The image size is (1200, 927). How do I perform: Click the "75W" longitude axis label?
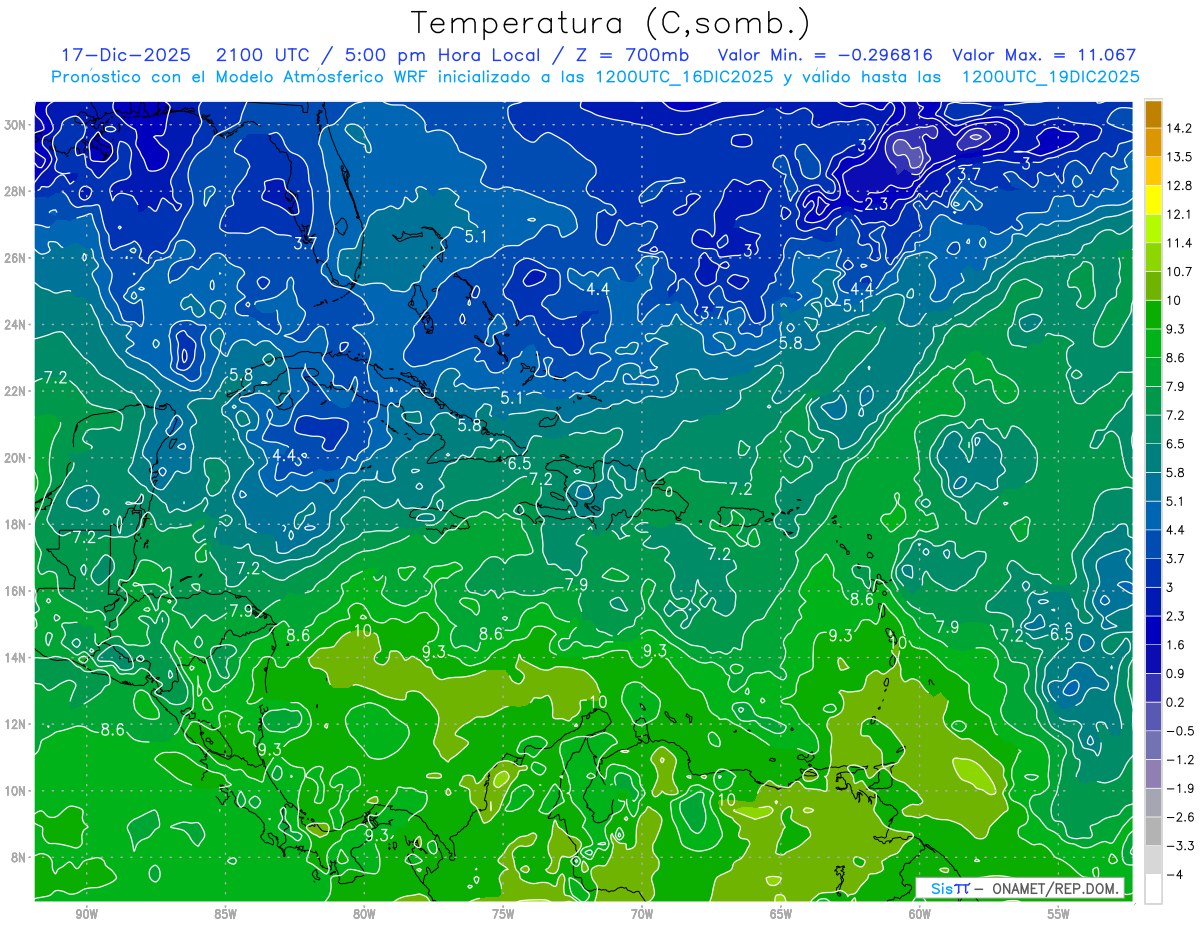click(503, 914)
